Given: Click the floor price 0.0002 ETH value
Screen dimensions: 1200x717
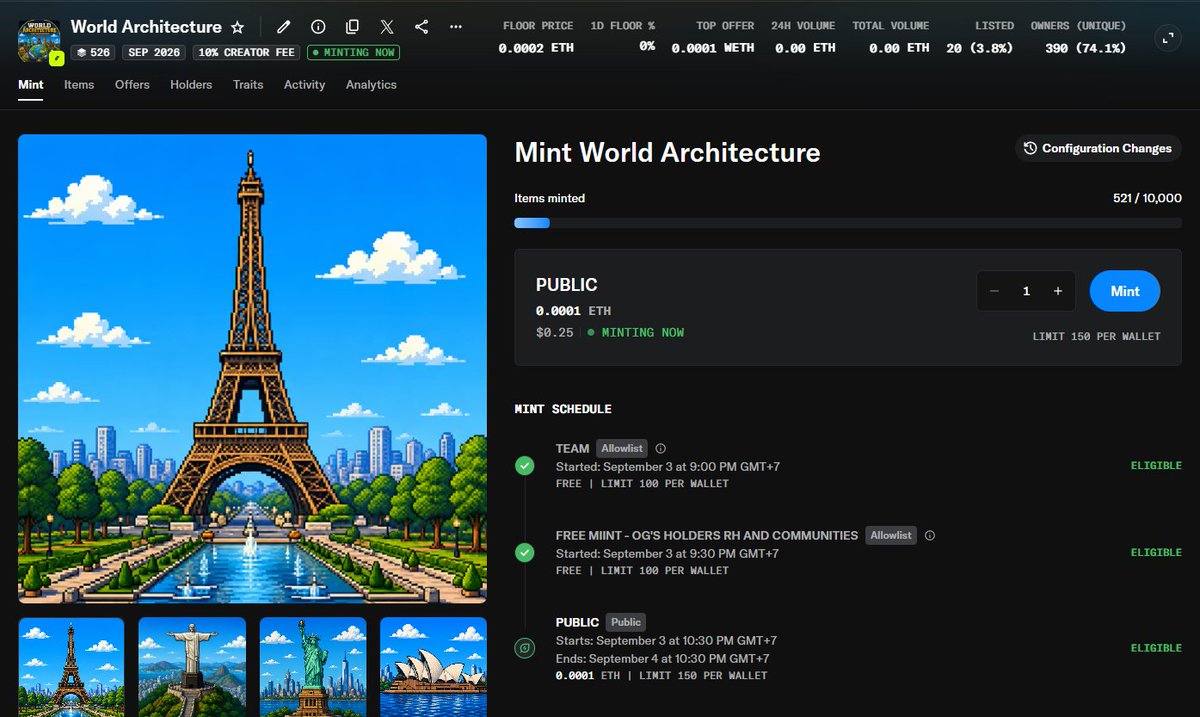Looking at the screenshot, I should [x=536, y=47].
